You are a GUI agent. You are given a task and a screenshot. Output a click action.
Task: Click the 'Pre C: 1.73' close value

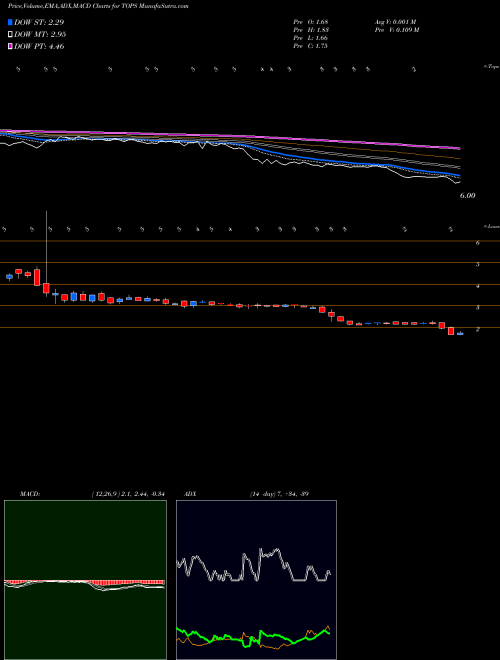(x=311, y=46)
